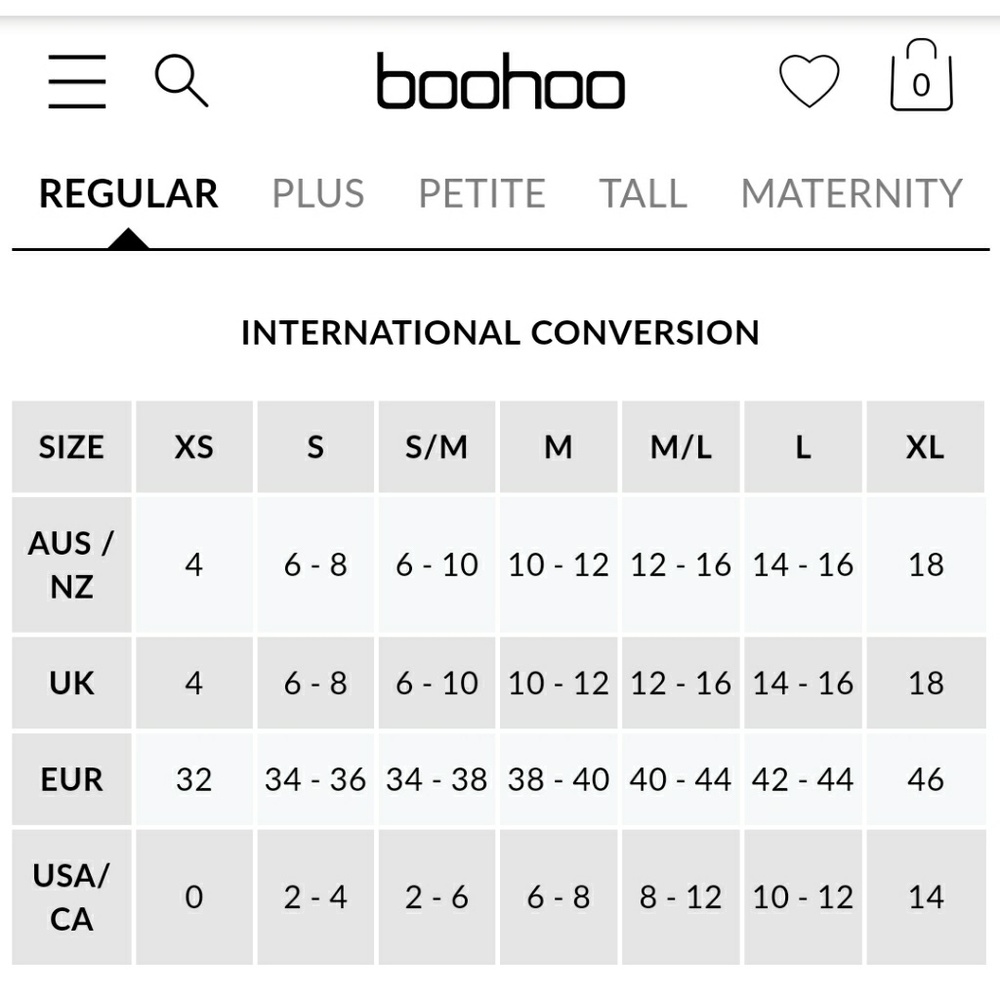Viewport: 1000px width, 998px height.
Task: Switch to the TALL tab
Action: pyautogui.click(x=643, y=193)
